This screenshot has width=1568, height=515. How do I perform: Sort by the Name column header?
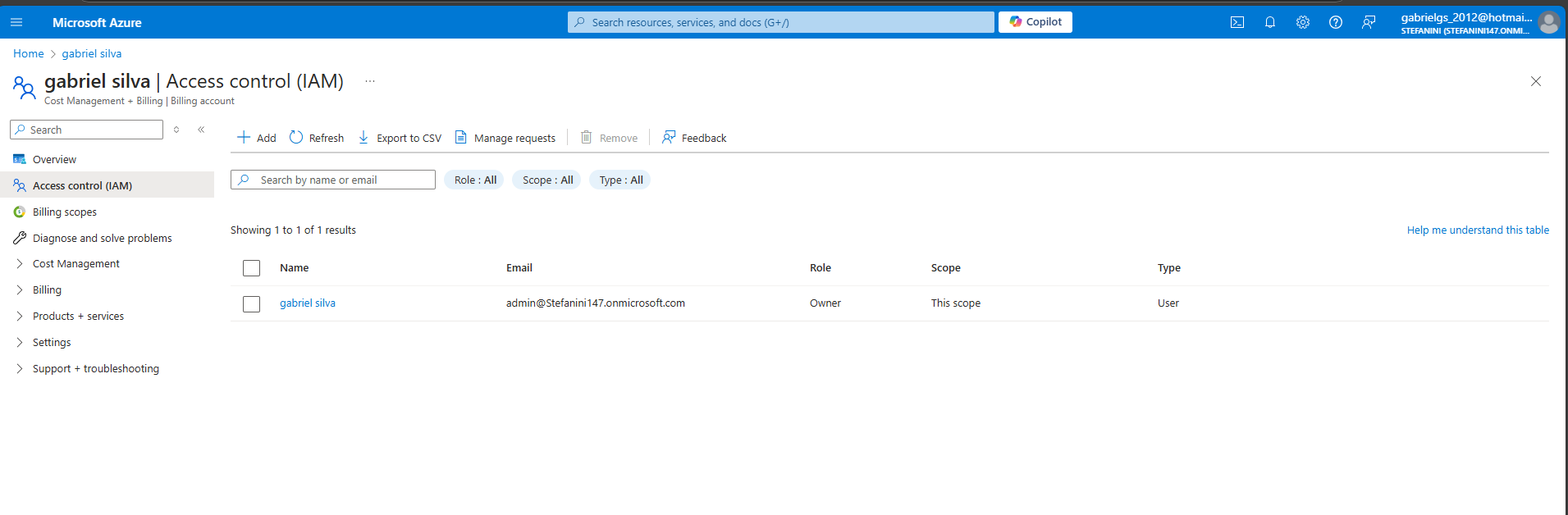point(295,268)
